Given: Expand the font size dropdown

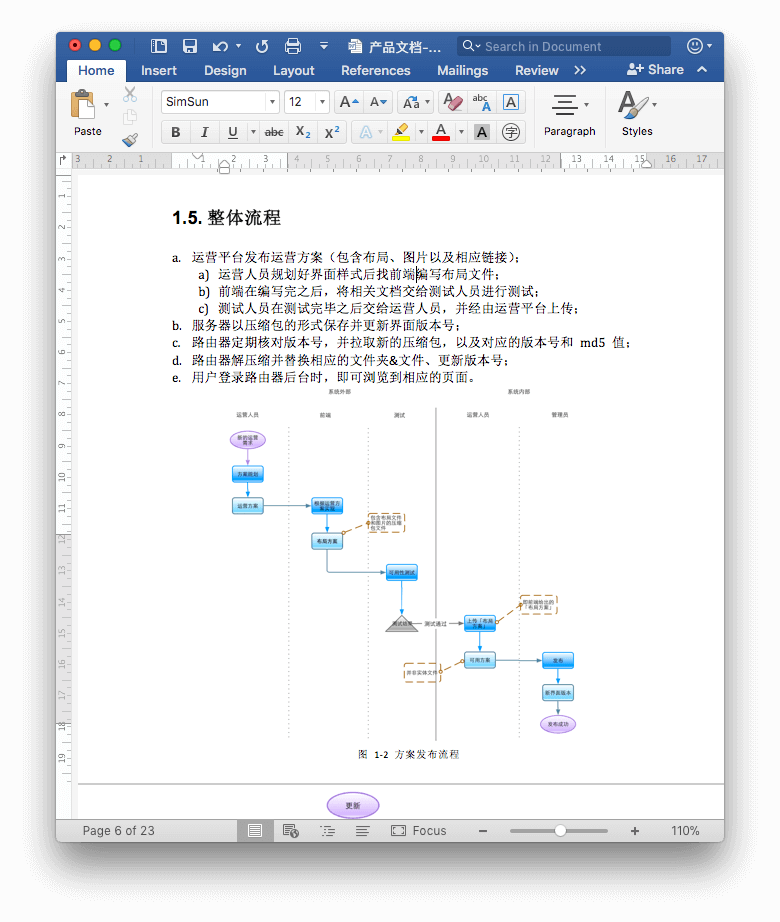Looking at the screenshot, I should point(321,102).
